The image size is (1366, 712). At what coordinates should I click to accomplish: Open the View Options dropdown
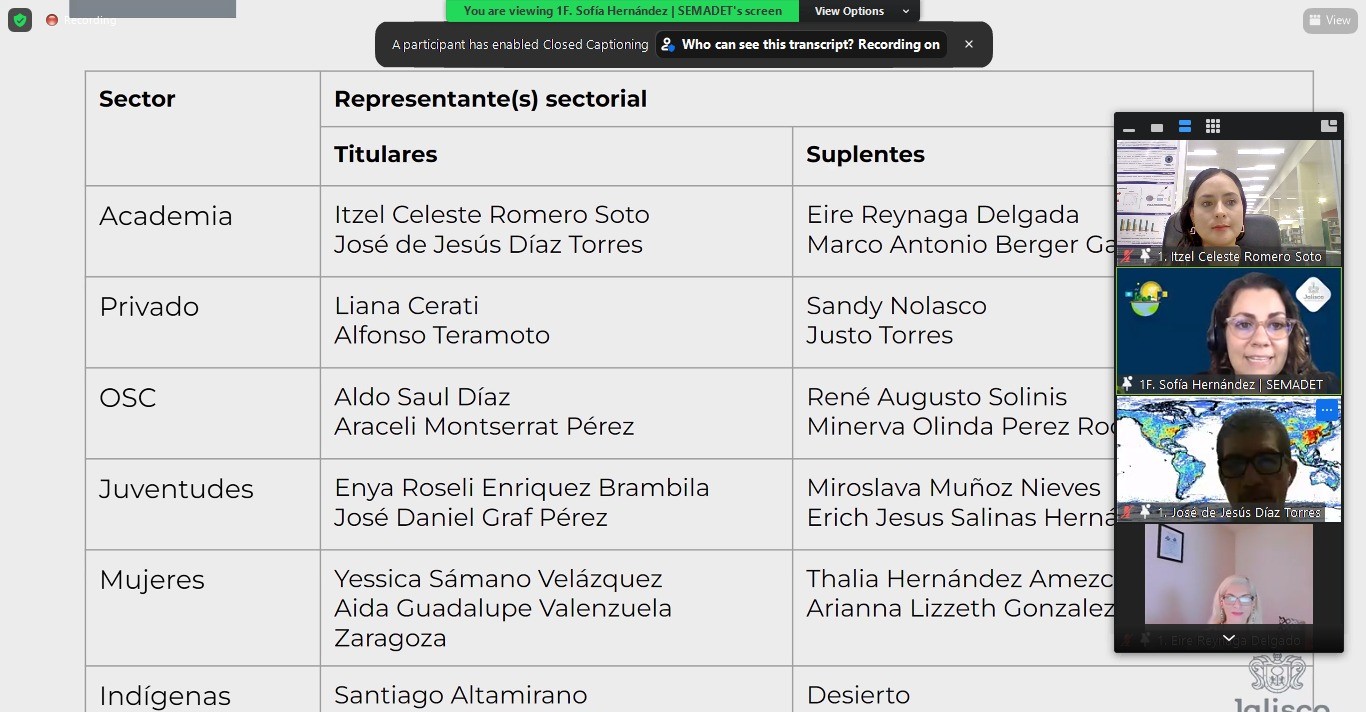point(860,11)
